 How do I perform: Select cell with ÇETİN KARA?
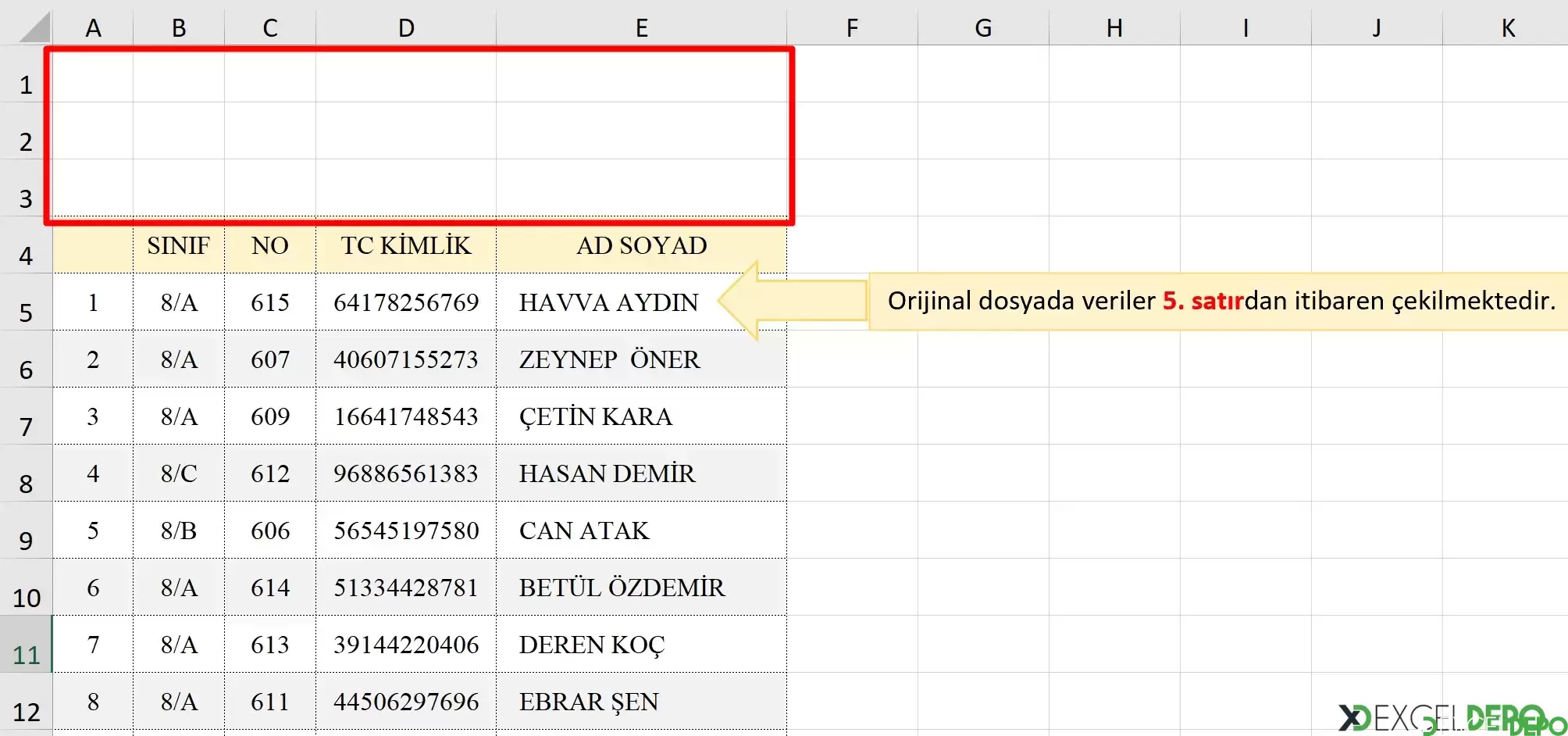click(x=641, y=416)
